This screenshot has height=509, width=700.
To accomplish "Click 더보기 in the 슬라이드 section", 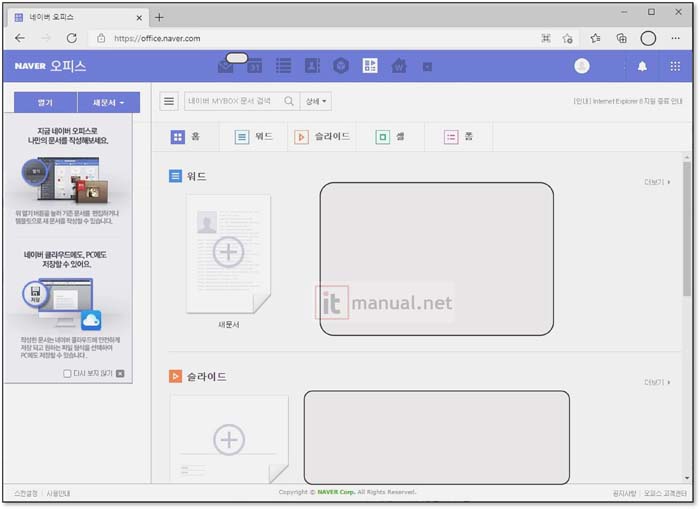I will pyautogui.click(x=657, y=382).
